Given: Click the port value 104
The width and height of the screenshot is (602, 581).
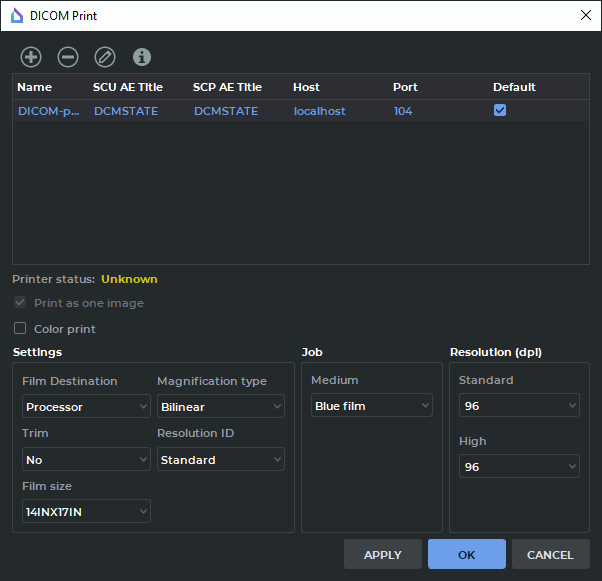Looking at the screenshot, I should 403,111.
